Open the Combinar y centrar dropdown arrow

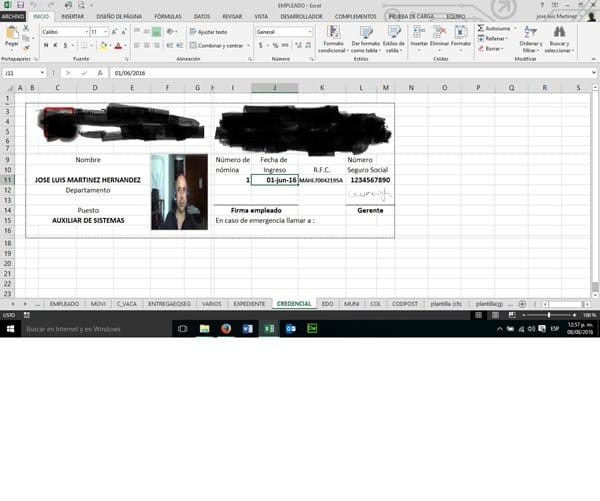[x=248, y=46]
